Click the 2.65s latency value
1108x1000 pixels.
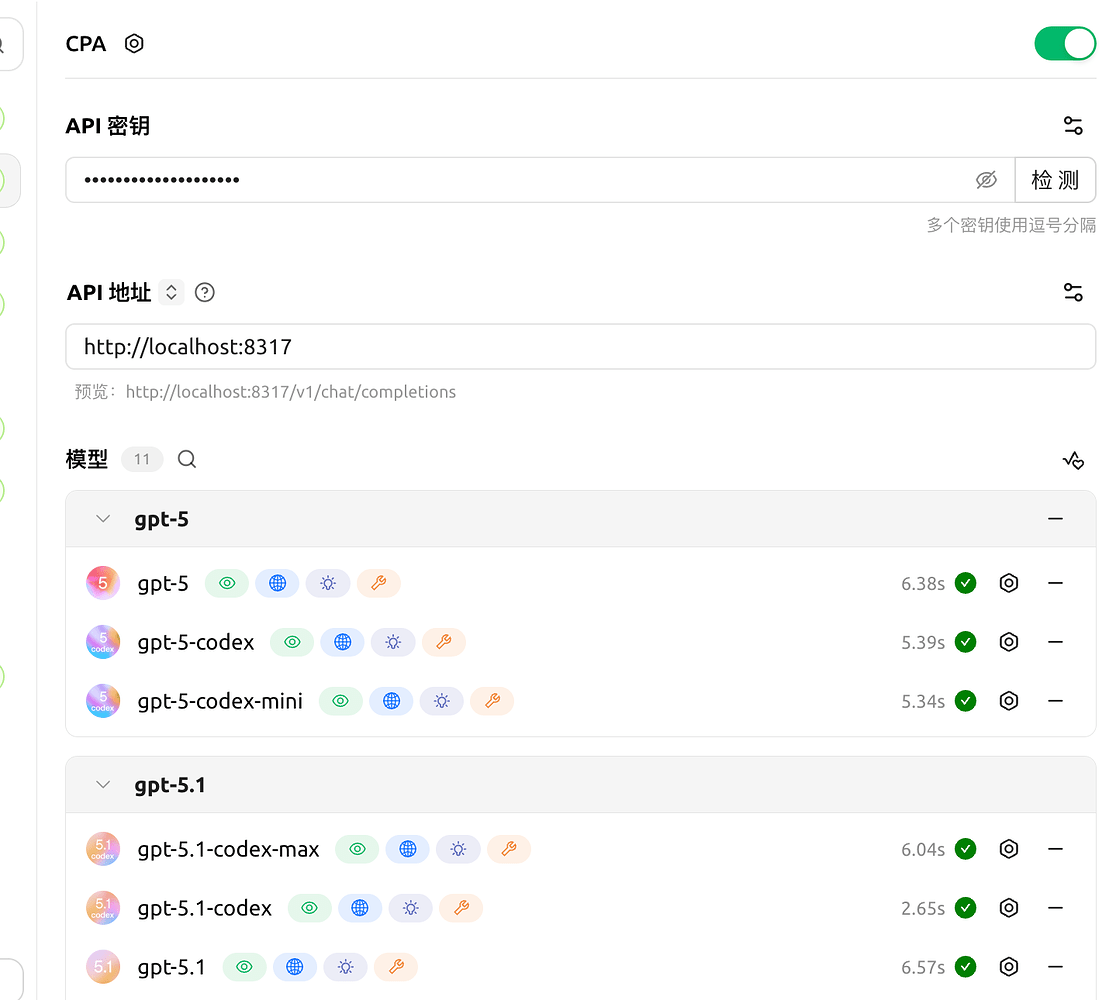(x=923, y=909)
